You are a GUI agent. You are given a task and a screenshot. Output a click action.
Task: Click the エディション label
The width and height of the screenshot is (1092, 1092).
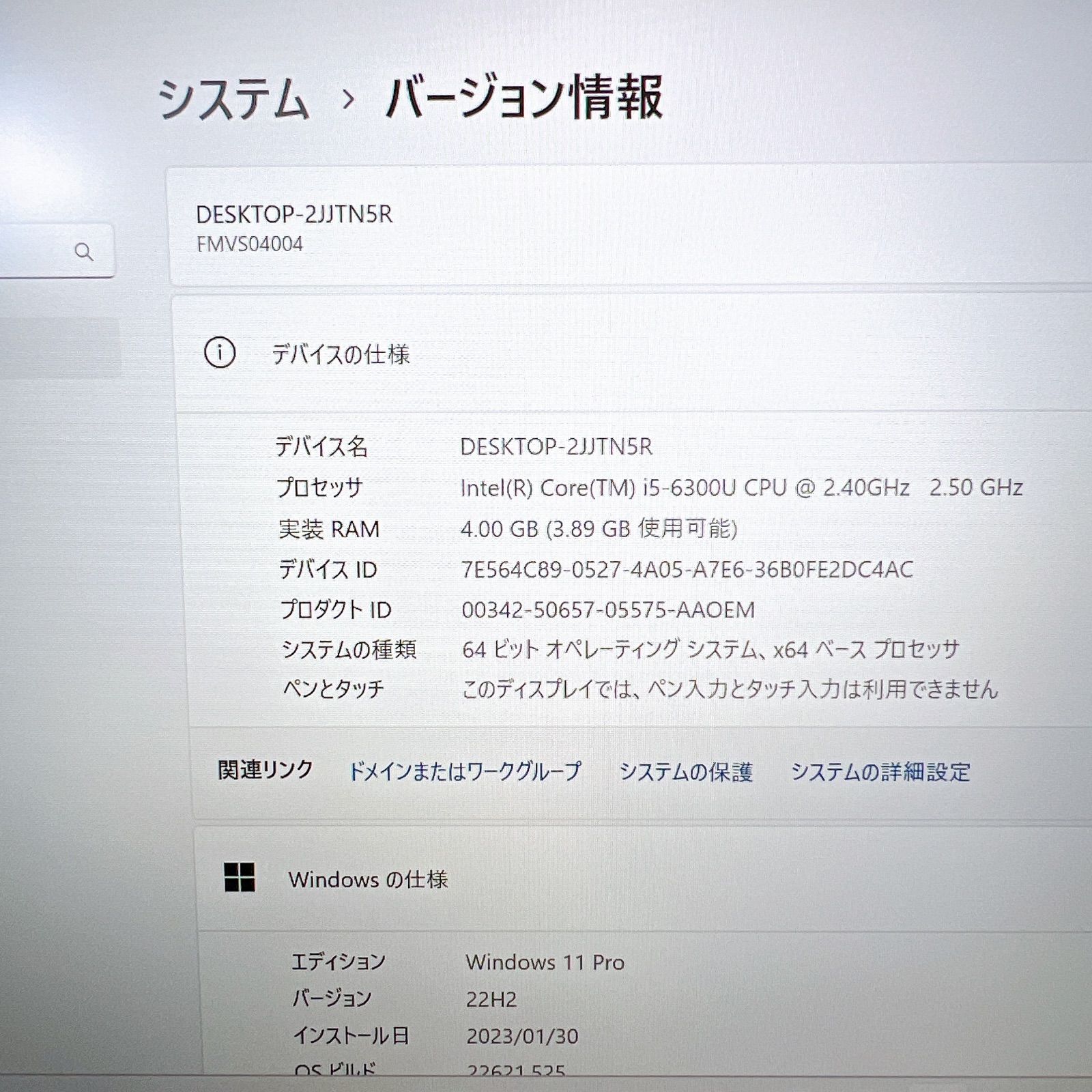point(339,962)
